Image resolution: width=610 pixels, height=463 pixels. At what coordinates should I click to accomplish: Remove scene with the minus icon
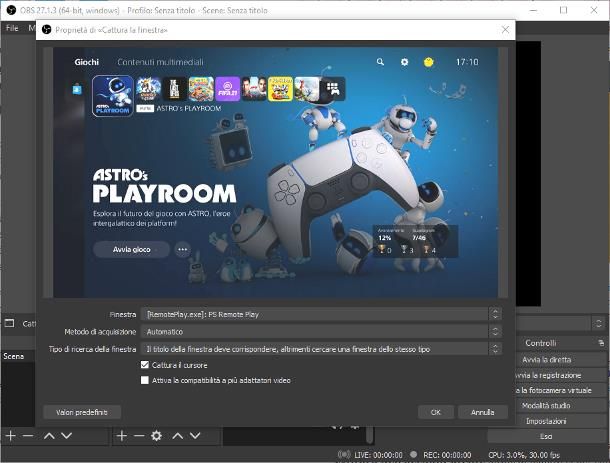28,436
